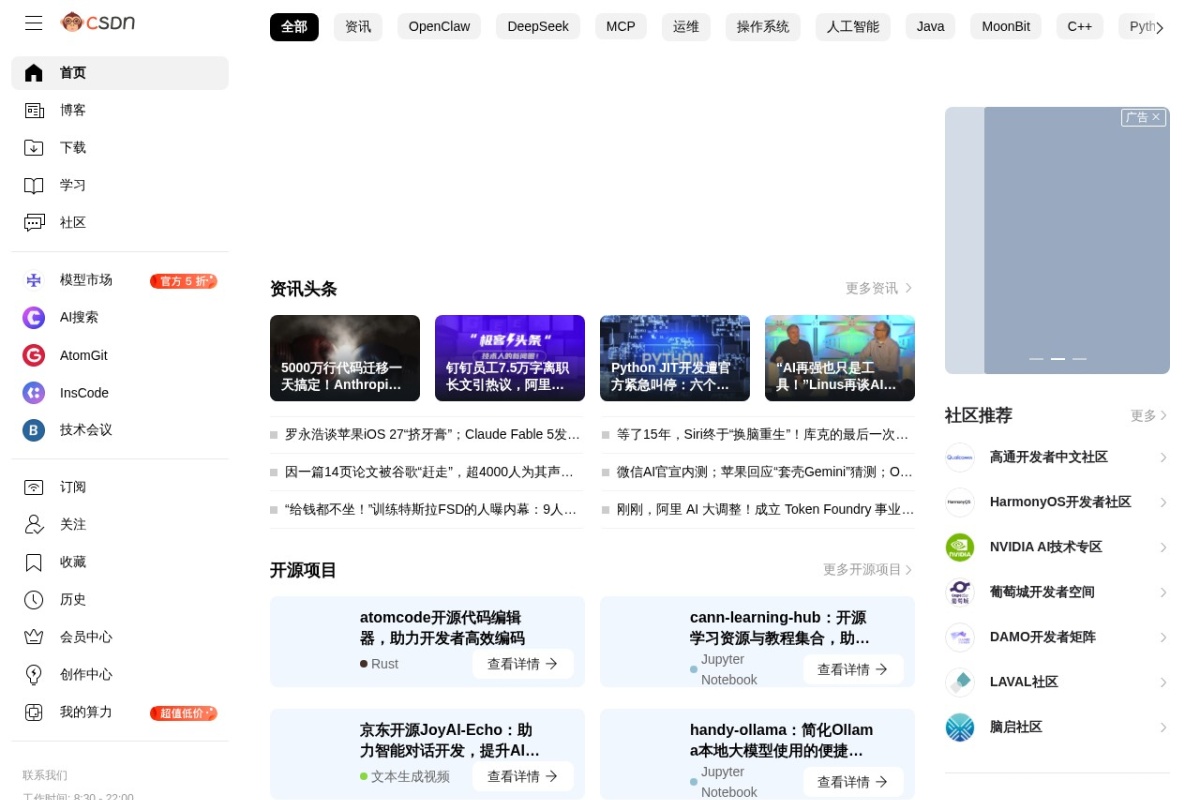The height and width of the screenshot is (800, 1200).
Task: Open the 技术会议 icon
Action: [x=34, y=430]
